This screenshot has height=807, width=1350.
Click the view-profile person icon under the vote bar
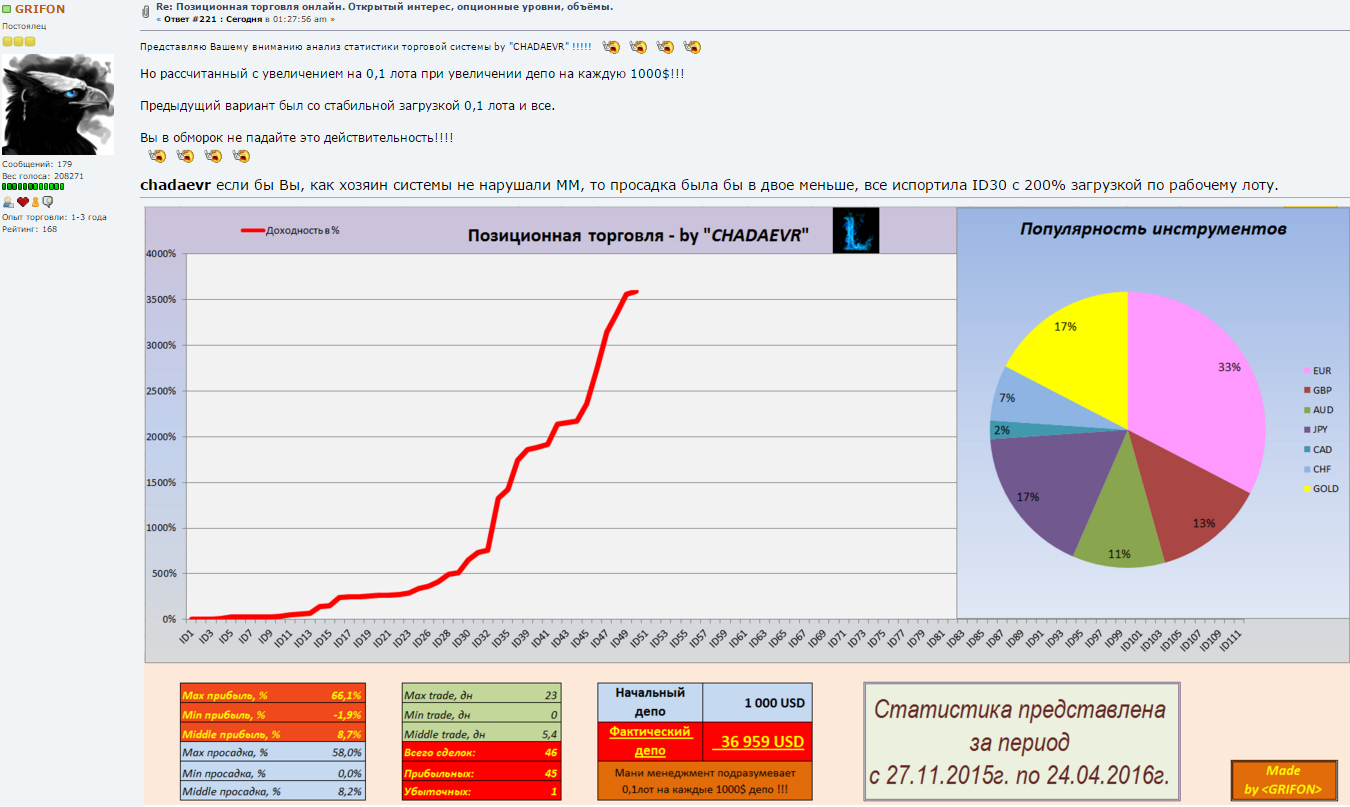pos(9,202)
